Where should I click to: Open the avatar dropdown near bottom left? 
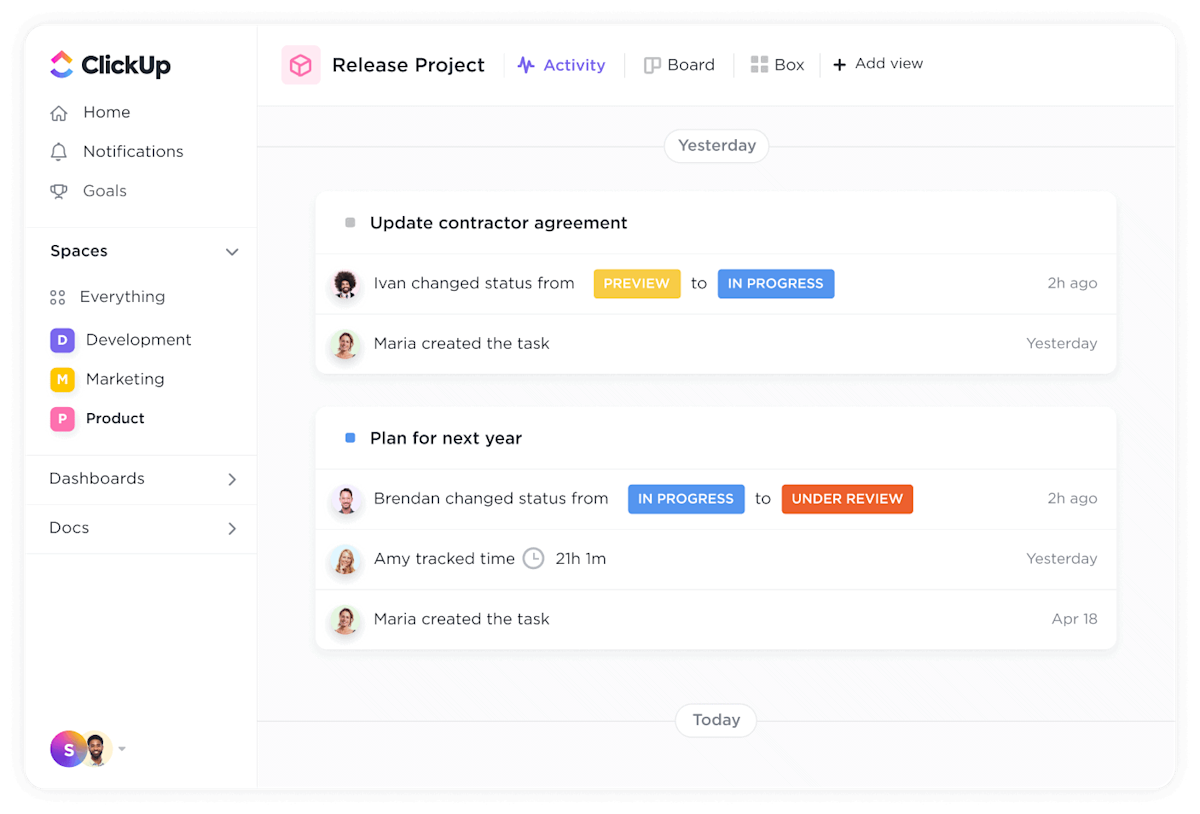click(x=122, y=749)
